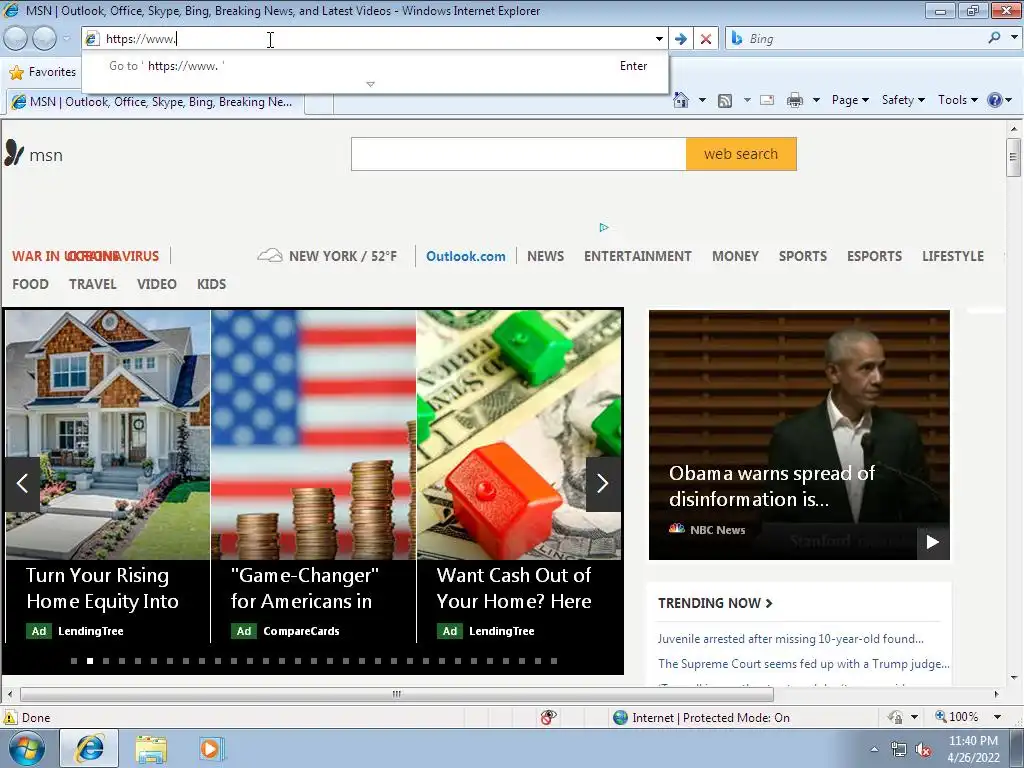Open a new blank tab

point(319,104)
